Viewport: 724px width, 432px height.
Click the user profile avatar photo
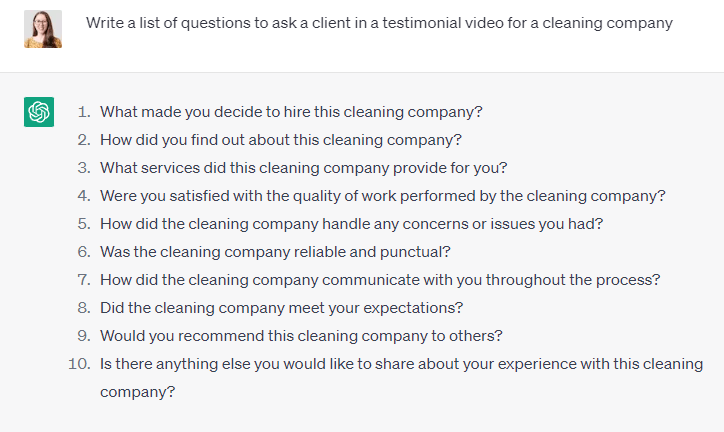[x=43, y=29]
